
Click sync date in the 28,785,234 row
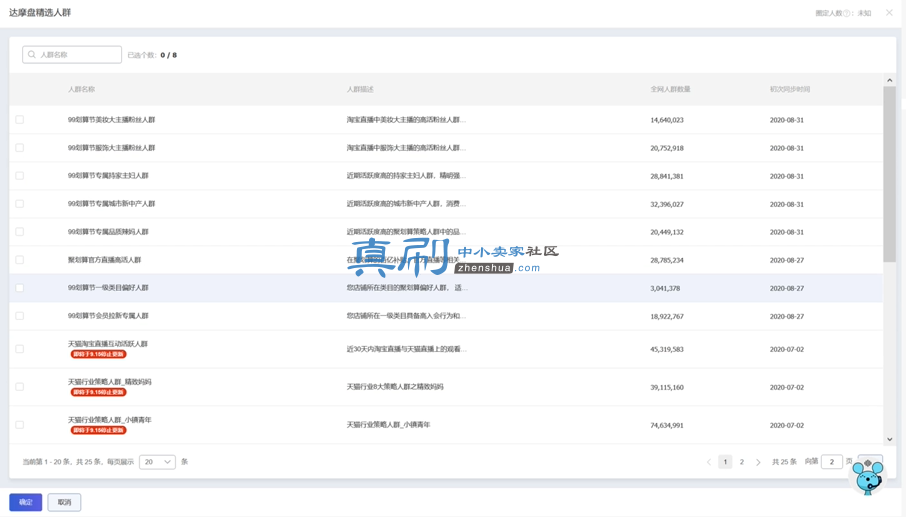(x=786, y=261)
